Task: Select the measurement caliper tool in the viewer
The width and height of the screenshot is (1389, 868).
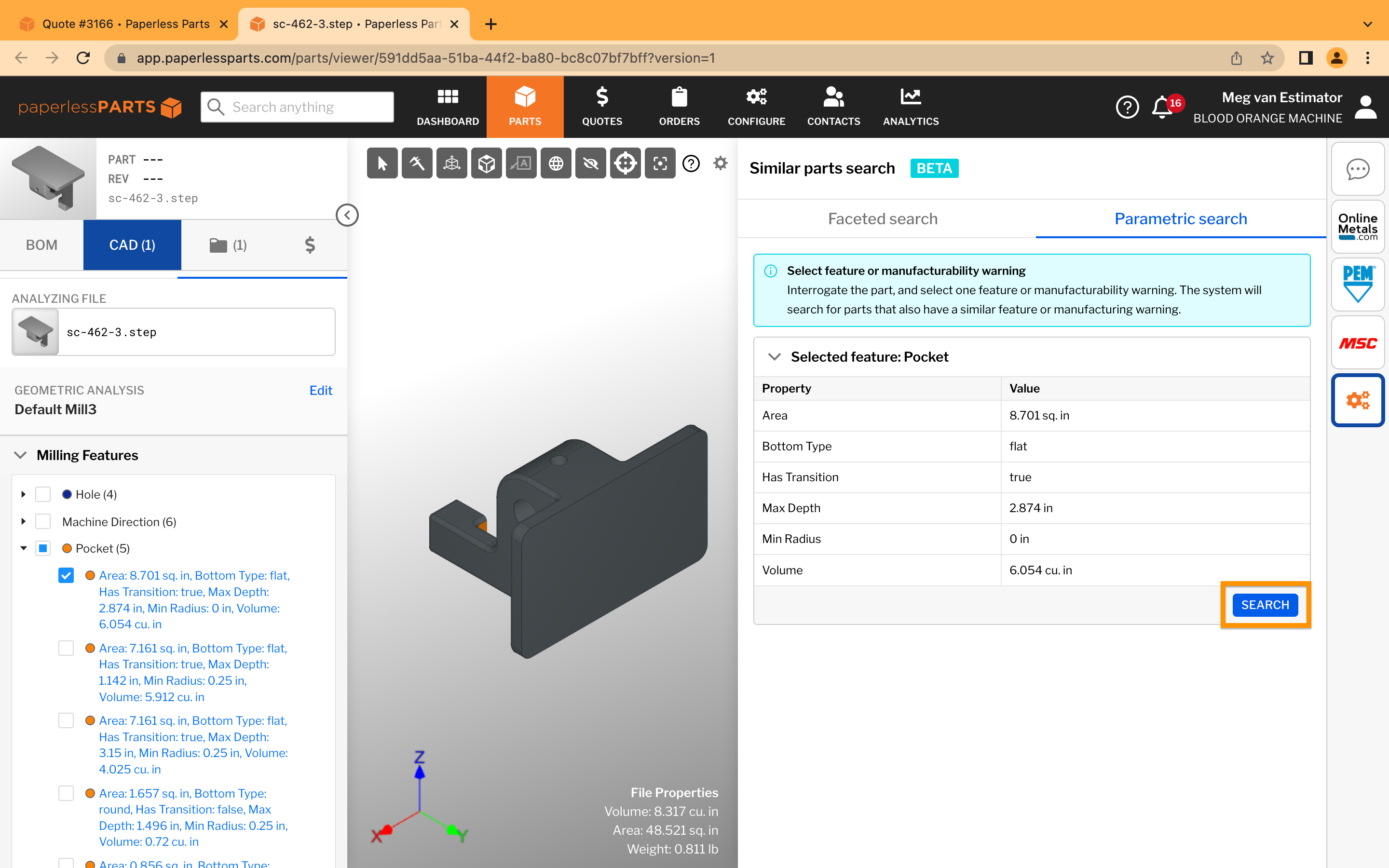Action: [417, 163]
